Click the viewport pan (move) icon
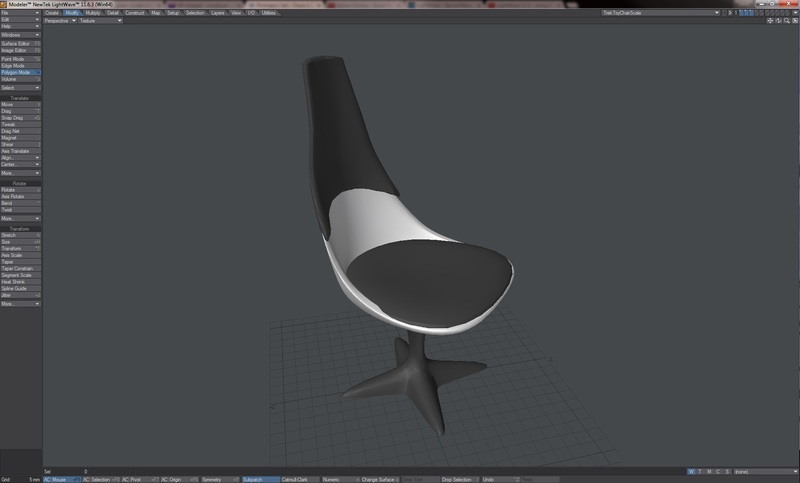Viewport: 800px width, 483px height. coord(770,21)
